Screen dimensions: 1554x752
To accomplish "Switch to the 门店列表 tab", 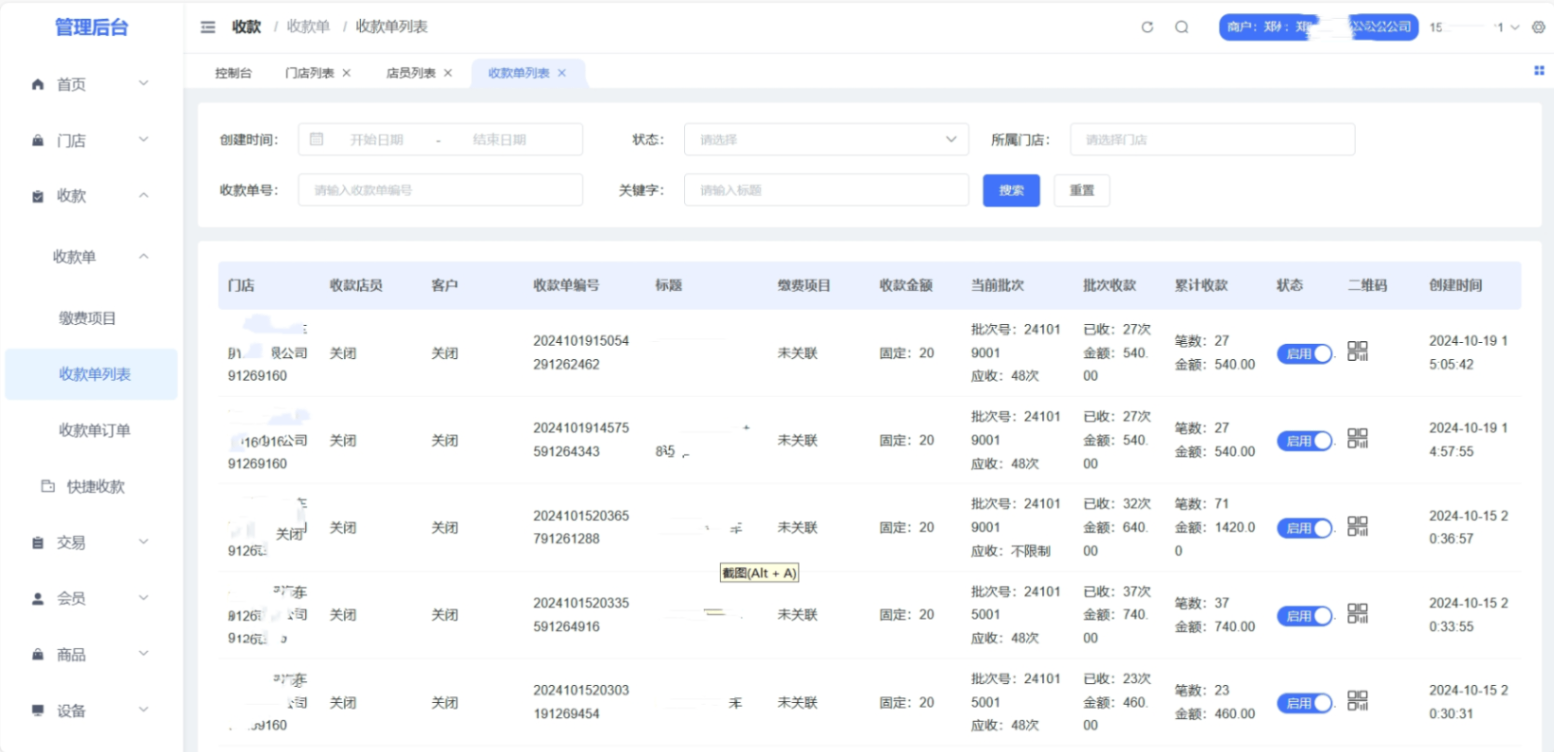I will click(309, 73).
